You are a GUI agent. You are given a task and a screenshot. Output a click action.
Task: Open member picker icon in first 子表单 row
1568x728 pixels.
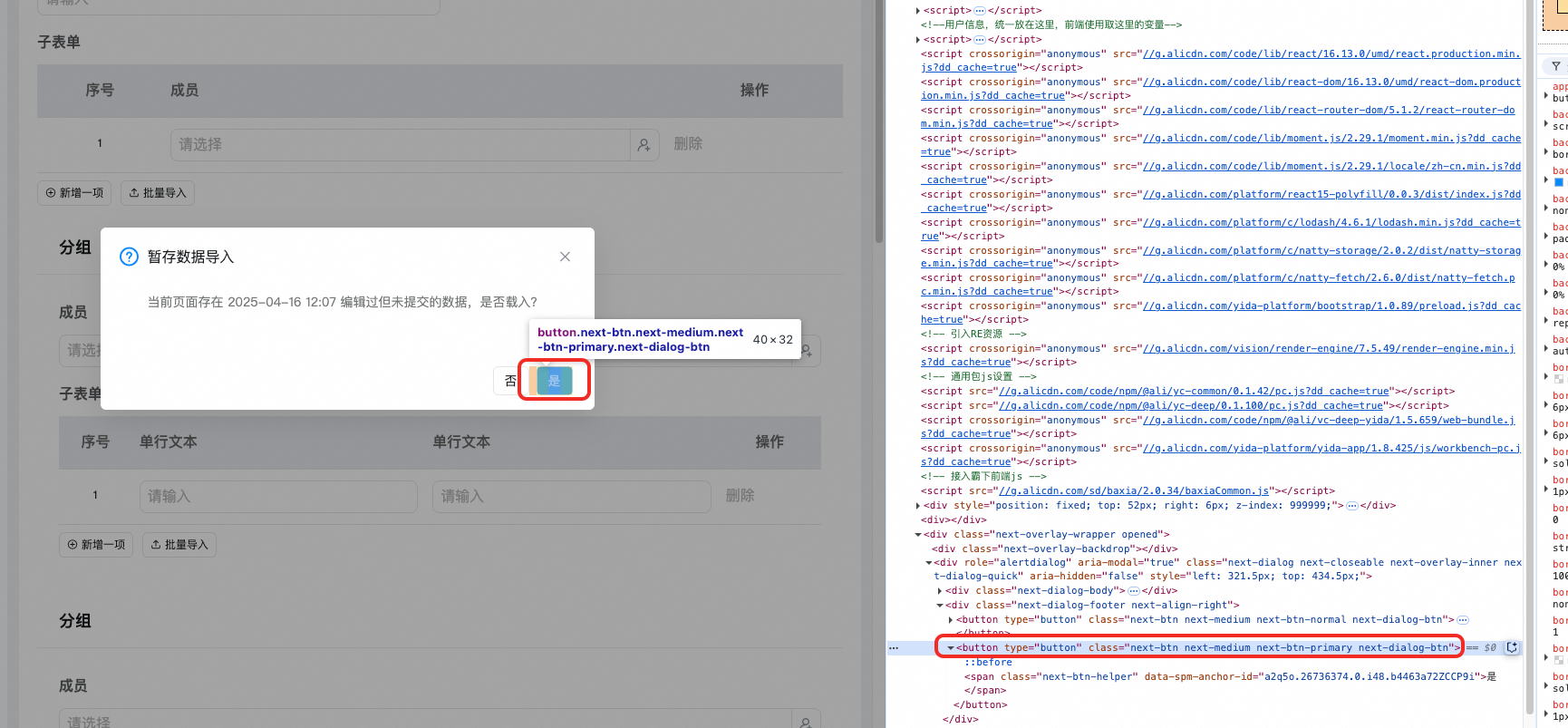tap(644, 144)
